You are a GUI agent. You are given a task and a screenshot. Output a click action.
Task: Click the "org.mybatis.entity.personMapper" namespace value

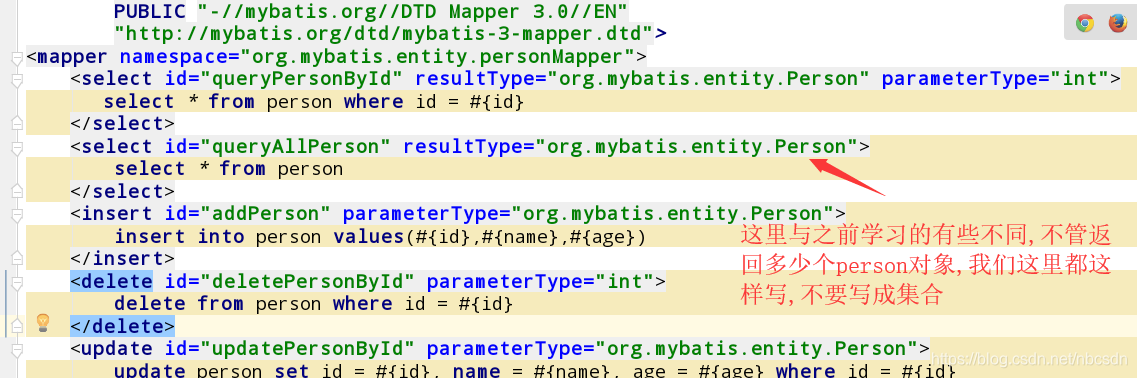coord(438,57)
